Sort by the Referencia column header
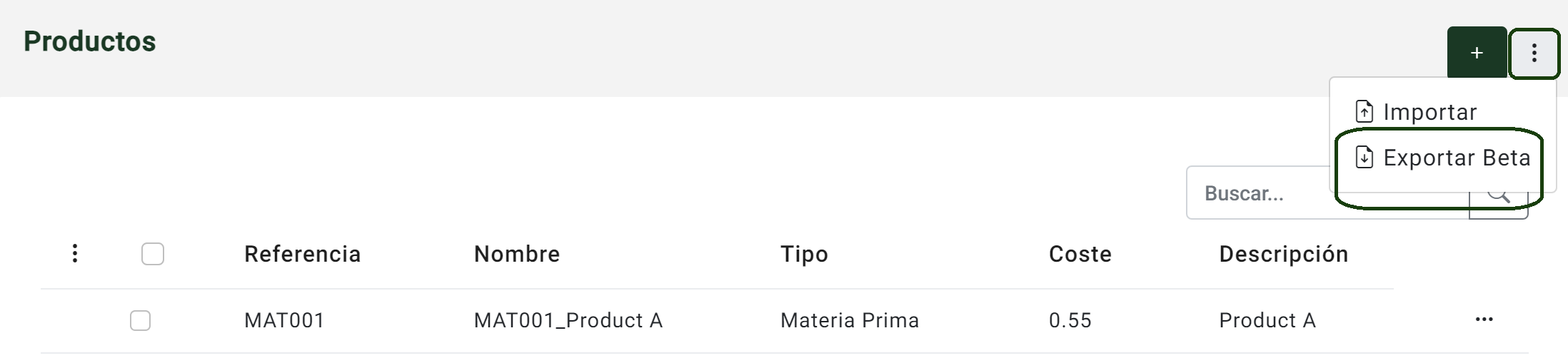 pos(303,254)
